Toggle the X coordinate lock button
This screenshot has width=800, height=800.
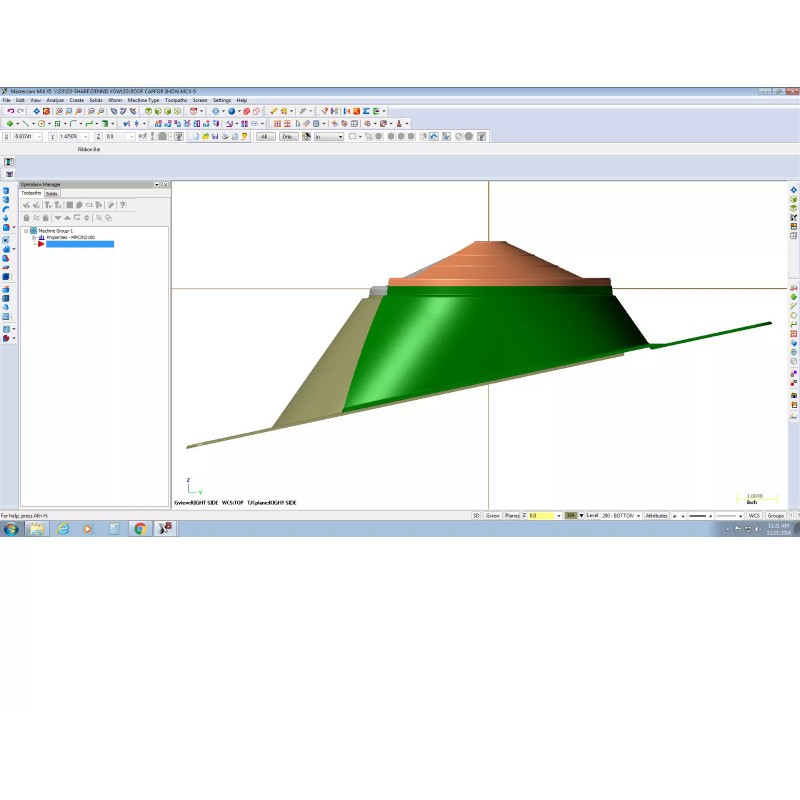[7, 137]
